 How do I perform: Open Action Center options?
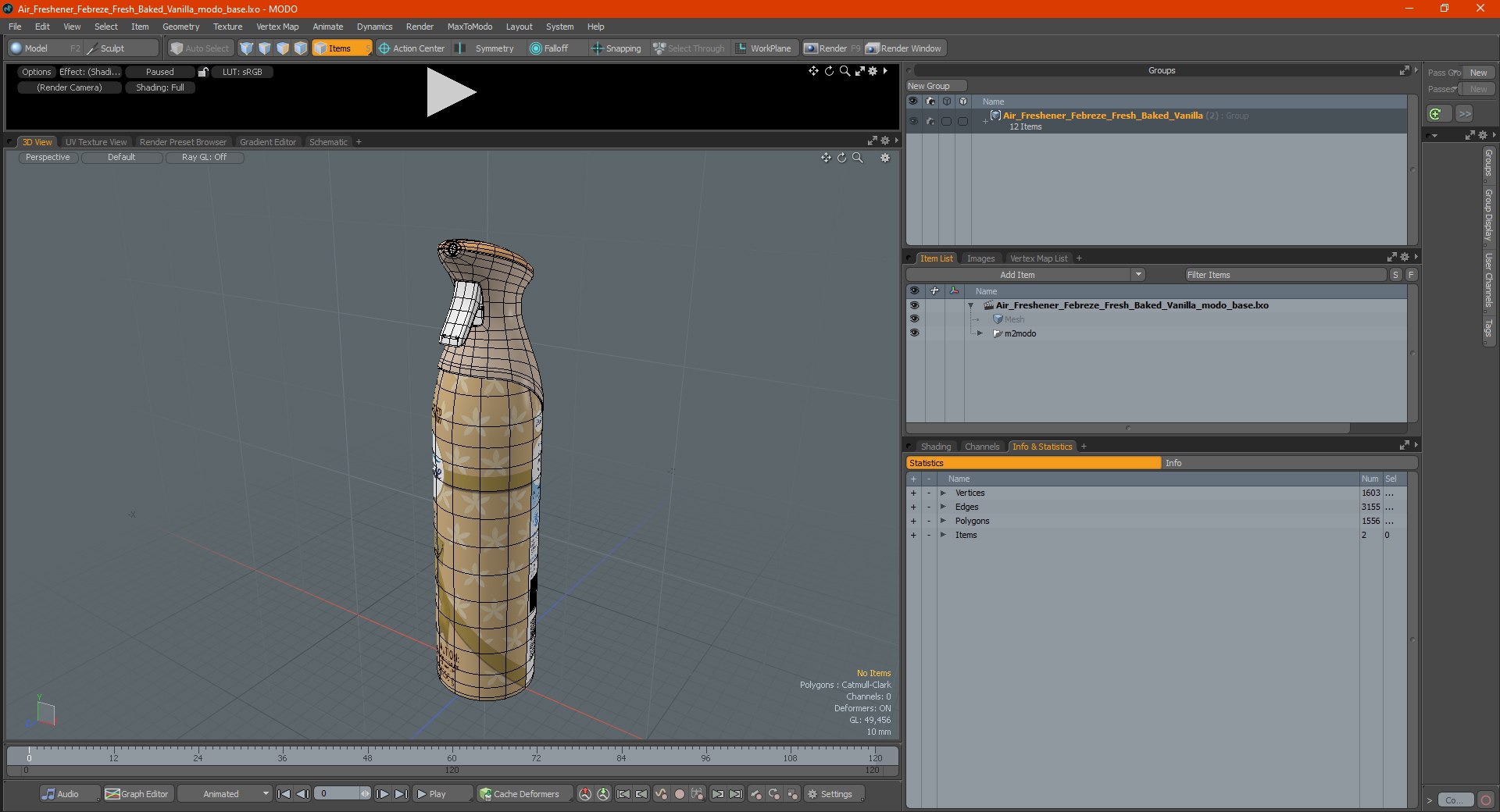(x=412, y=48)
